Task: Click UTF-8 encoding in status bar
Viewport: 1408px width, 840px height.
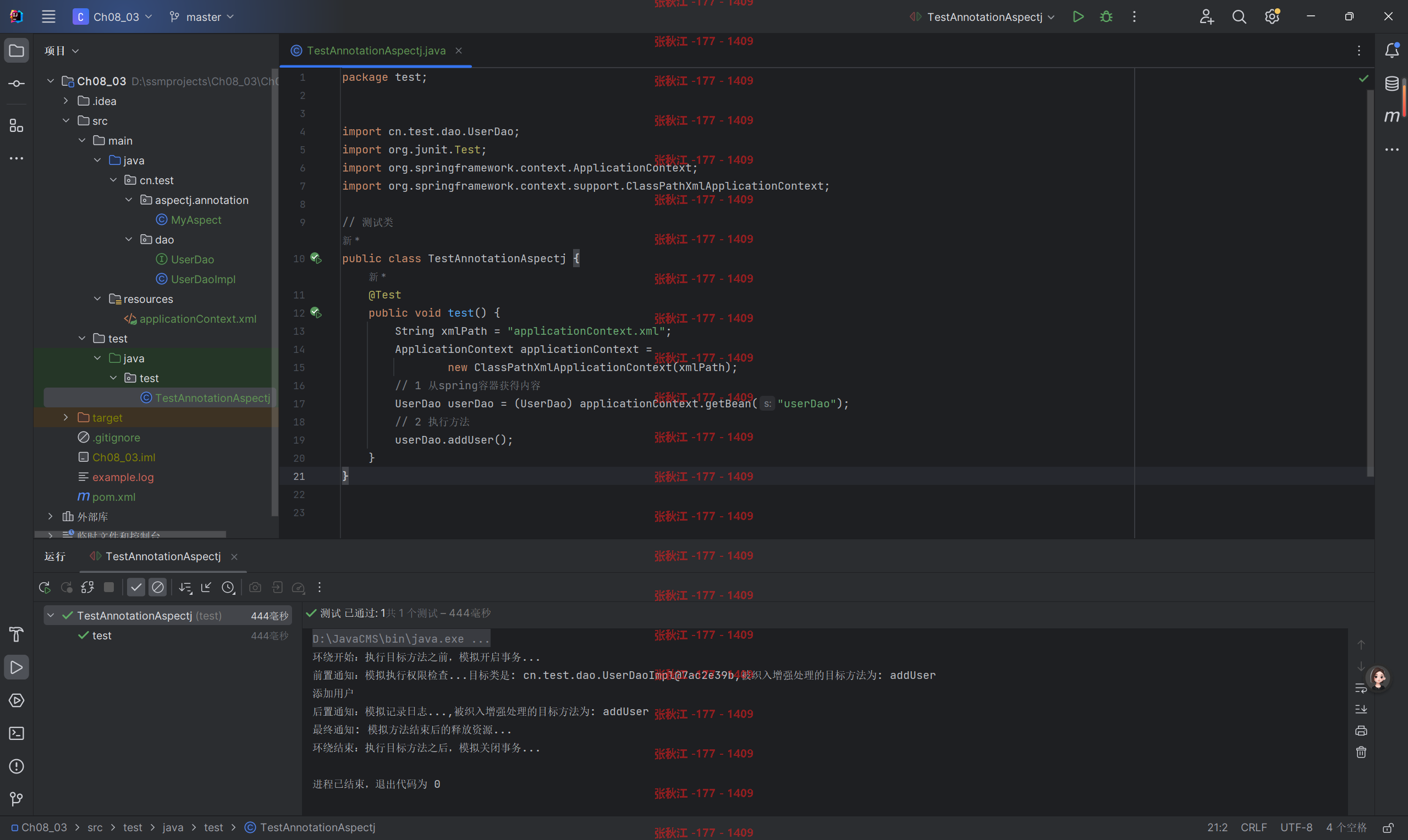Action: [1296, 827]
